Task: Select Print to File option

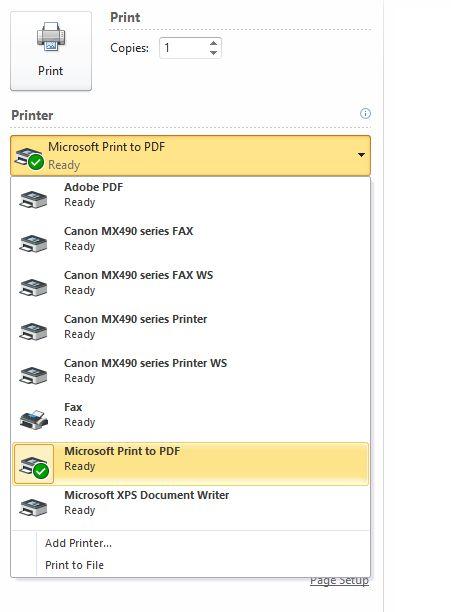Action: 75,565
